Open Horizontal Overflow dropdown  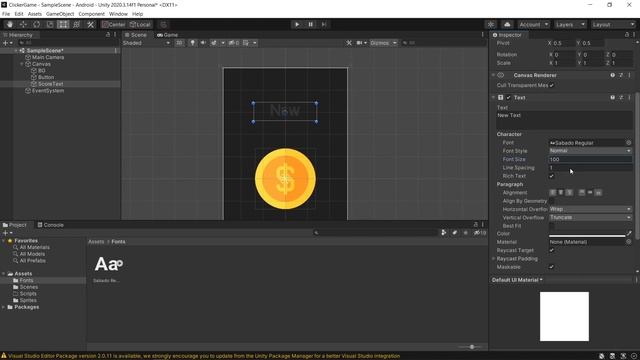[x=590, y=209]
